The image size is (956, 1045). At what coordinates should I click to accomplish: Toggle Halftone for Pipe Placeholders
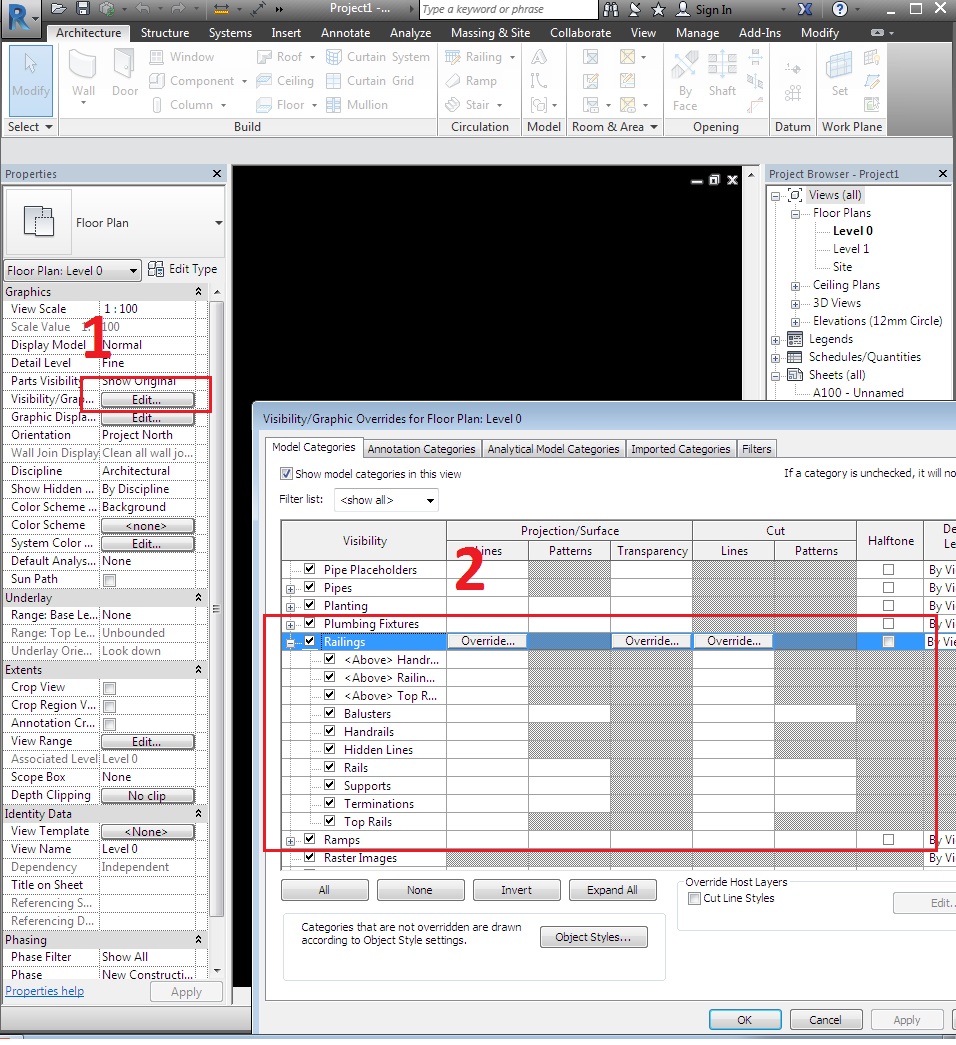coord(888,569)
